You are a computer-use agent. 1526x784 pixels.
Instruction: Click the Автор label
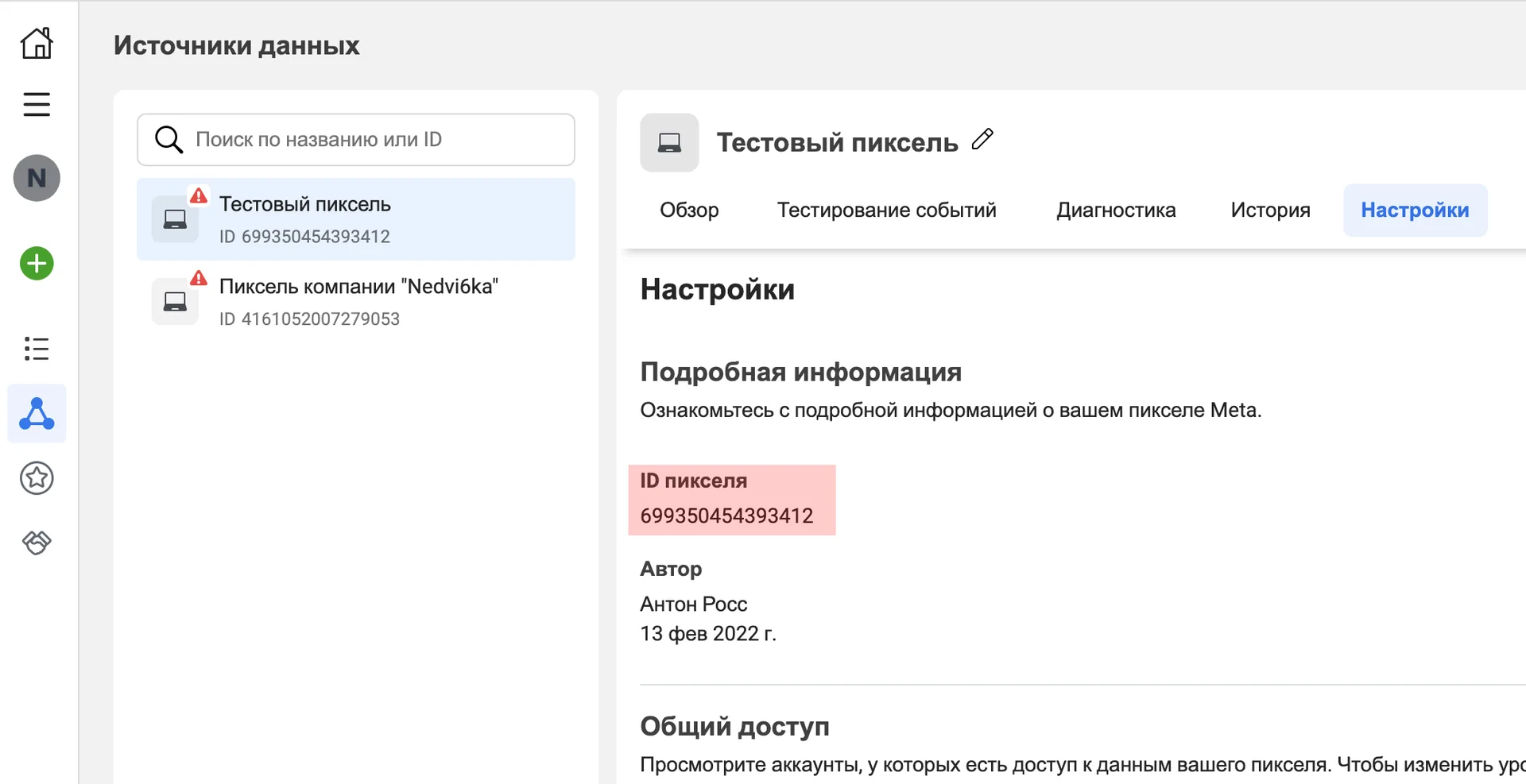click(x=671, y=569)
